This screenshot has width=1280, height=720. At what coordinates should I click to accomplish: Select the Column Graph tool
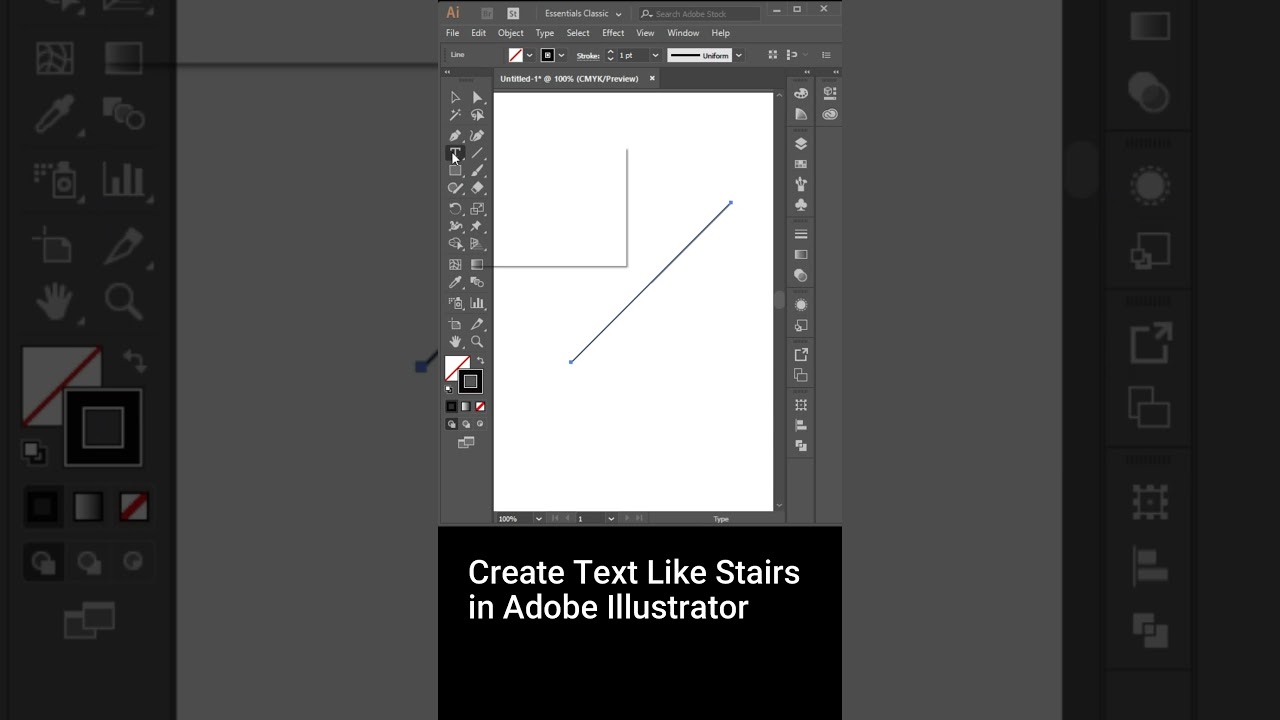pyautogui.click(x=477, y=303)
